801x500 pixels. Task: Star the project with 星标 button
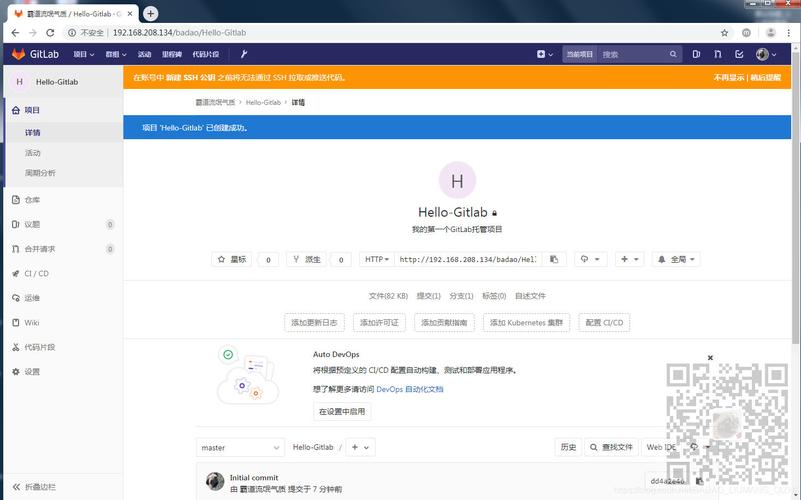coord(231,259)
